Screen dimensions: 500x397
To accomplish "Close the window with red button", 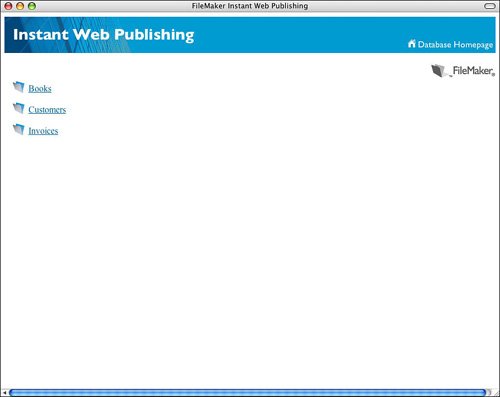I will coord(8,6).
